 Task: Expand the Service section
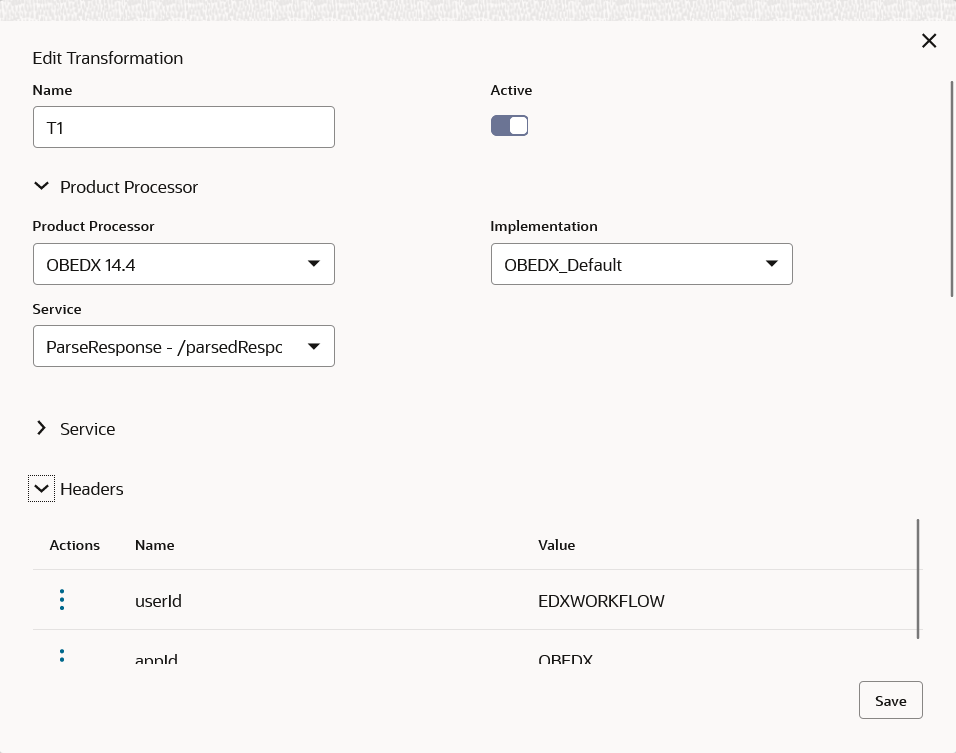(x=41, y=429)
